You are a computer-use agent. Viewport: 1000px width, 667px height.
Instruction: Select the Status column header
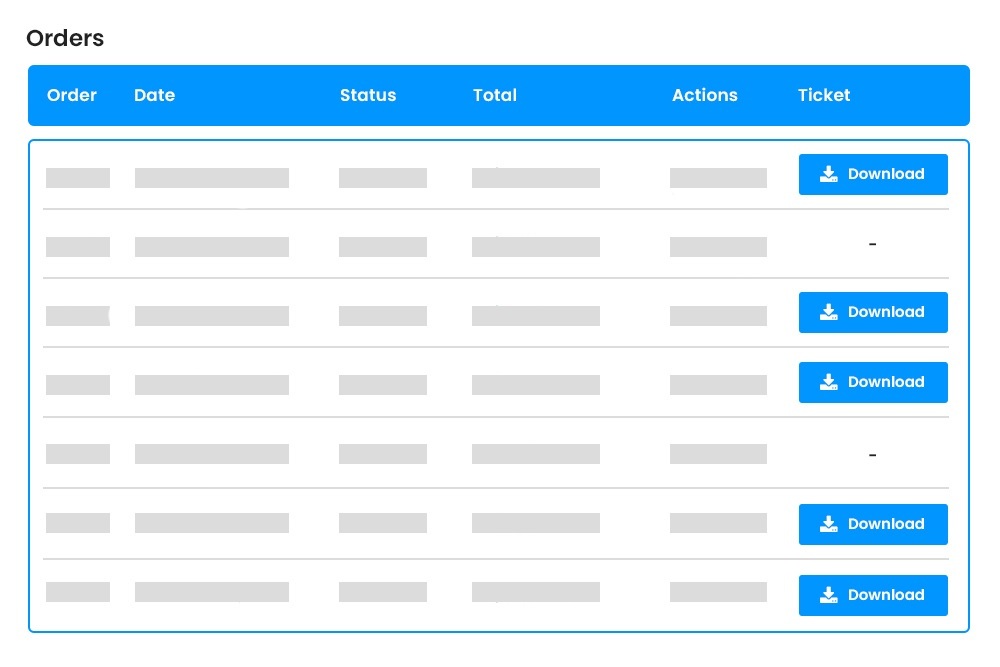coord(368,96)
